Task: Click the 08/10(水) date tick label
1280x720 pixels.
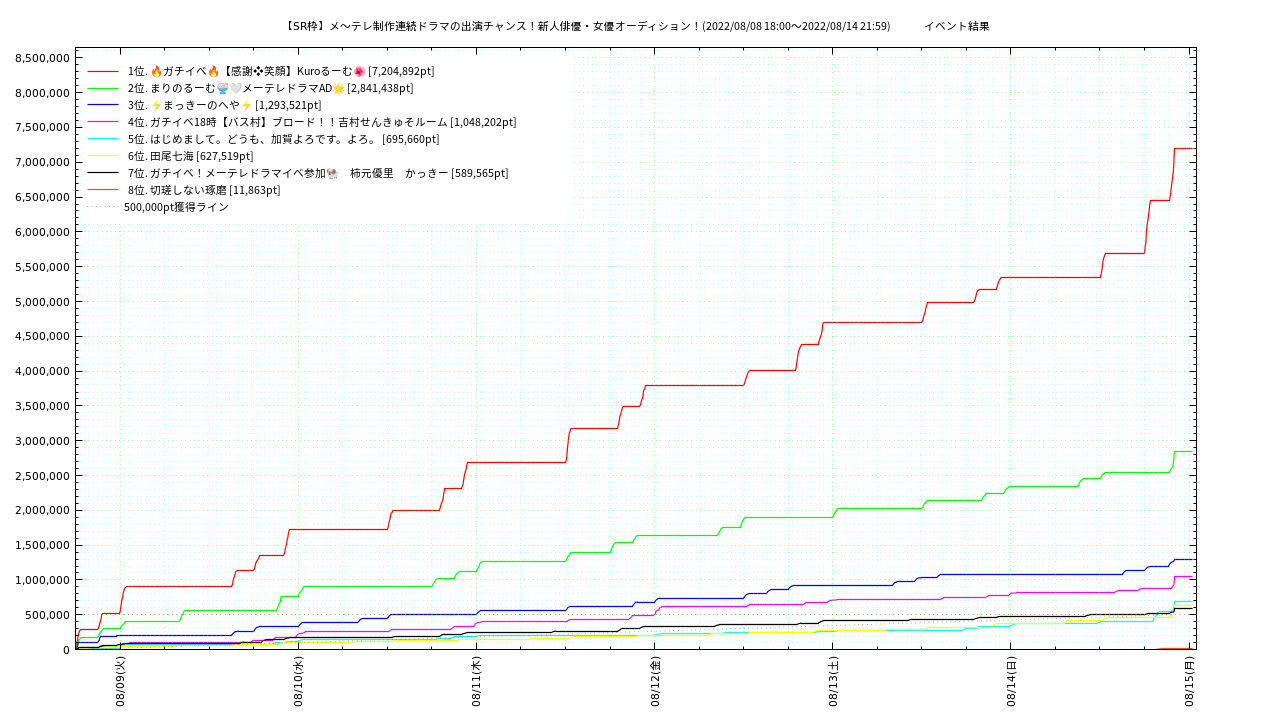Action: (x=298, y=682)
